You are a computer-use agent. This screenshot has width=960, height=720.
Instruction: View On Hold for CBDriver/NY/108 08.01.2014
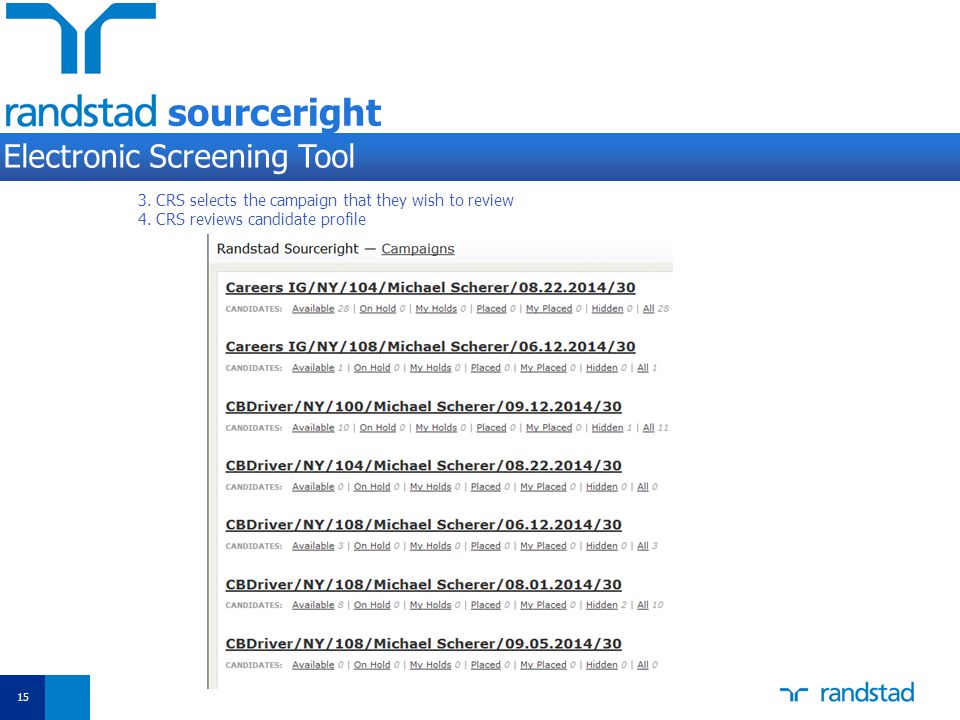tap(372, 605)
